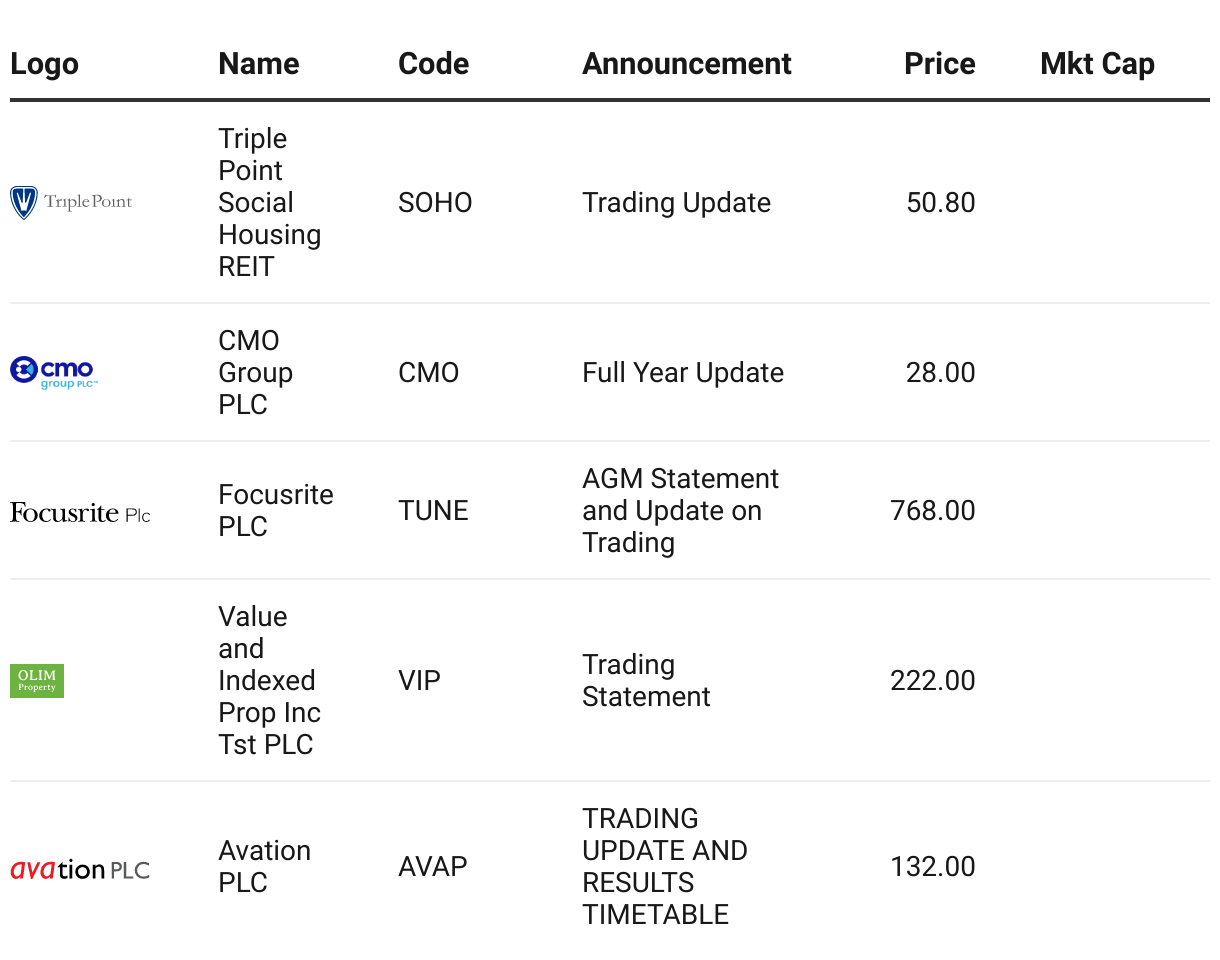The image size is (1220, 960).
Task: Sort by the Price column header
Action: [939, 64]
